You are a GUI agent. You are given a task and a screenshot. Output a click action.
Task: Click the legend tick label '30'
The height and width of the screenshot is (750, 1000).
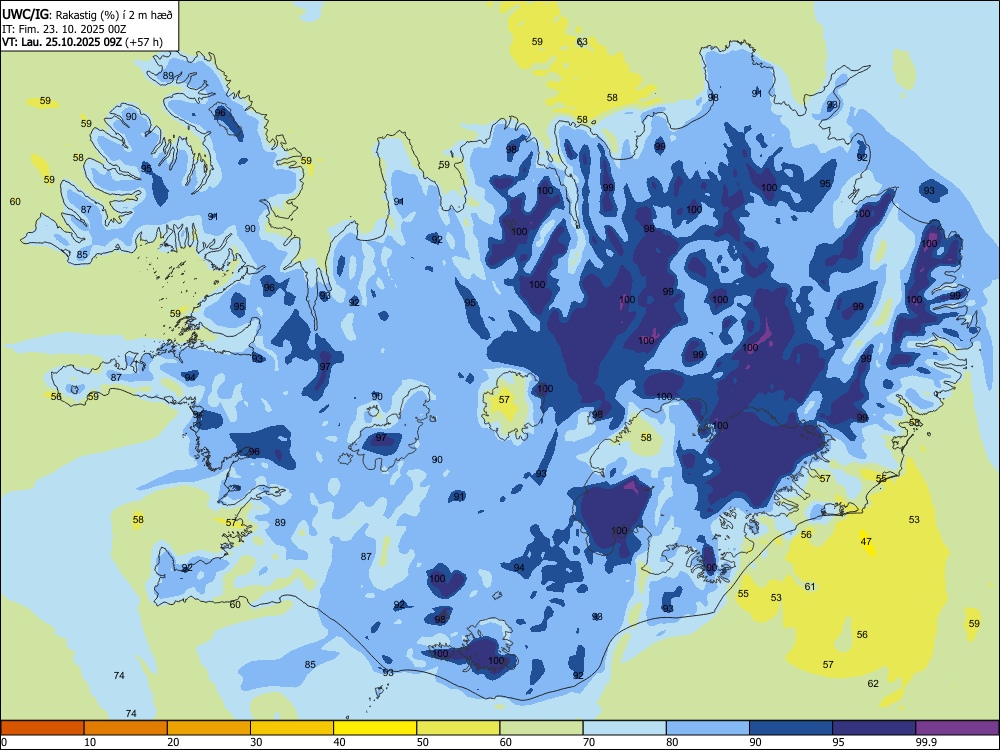[x=256, y=742]
